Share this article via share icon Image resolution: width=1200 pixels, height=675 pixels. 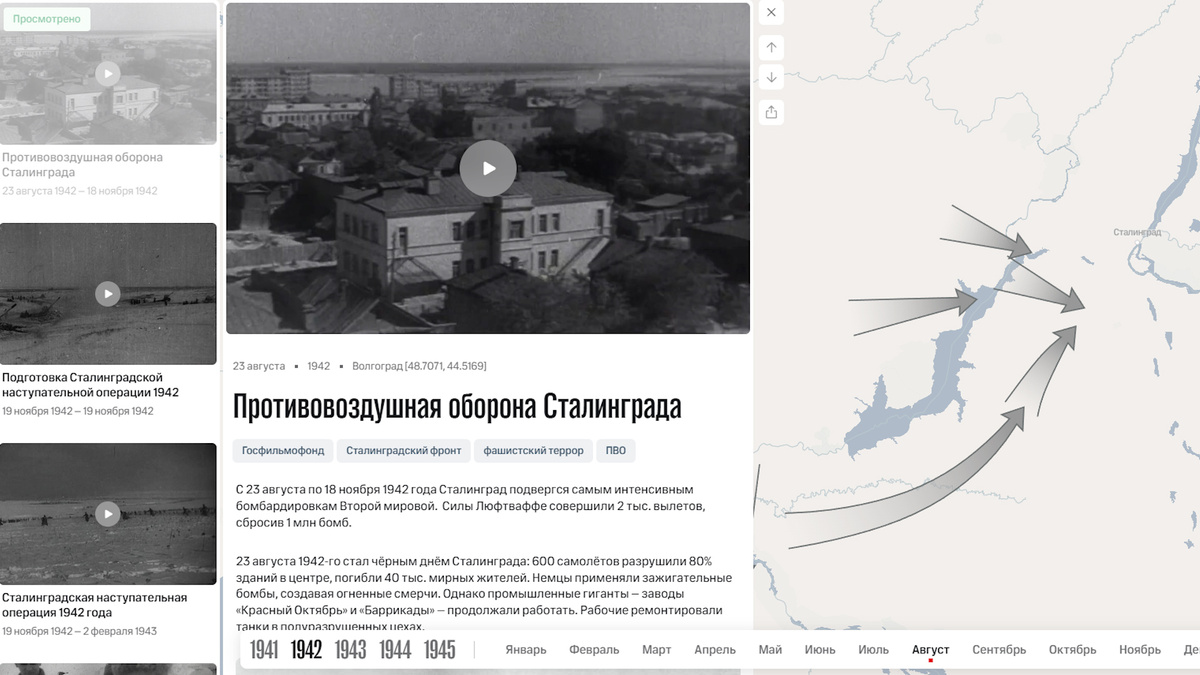pyautogui.click(x=771, y=112)
